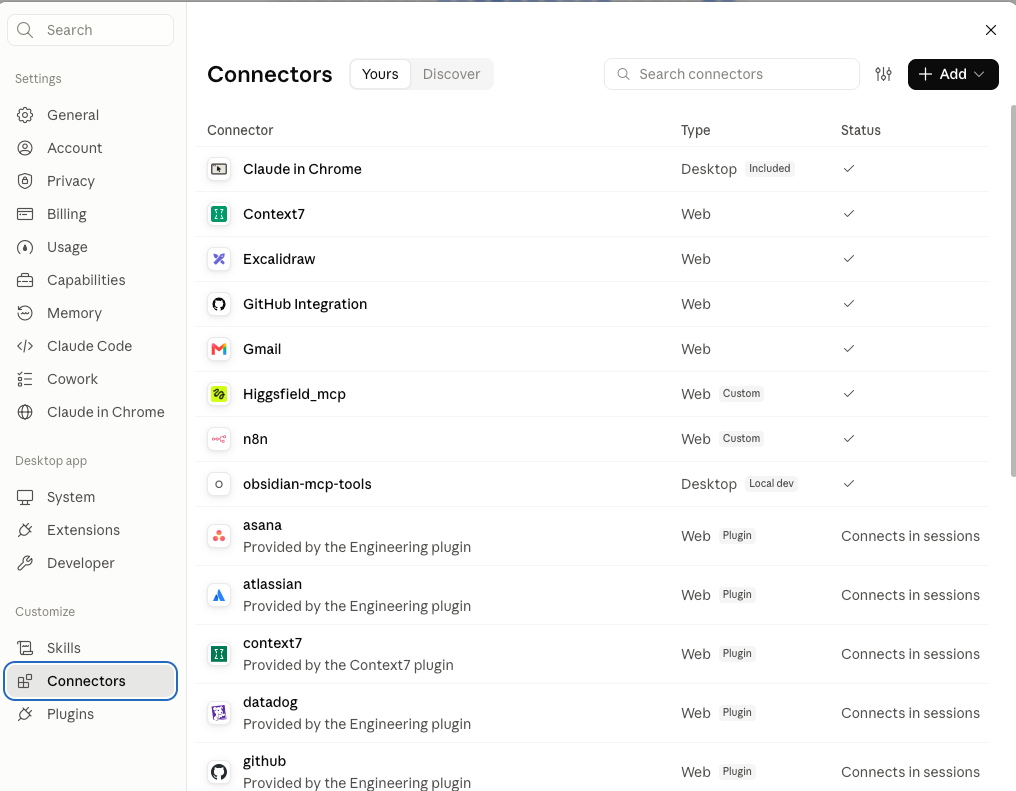Expand the Add connector dropdown
1016x791 pixels.
(952, 74)
